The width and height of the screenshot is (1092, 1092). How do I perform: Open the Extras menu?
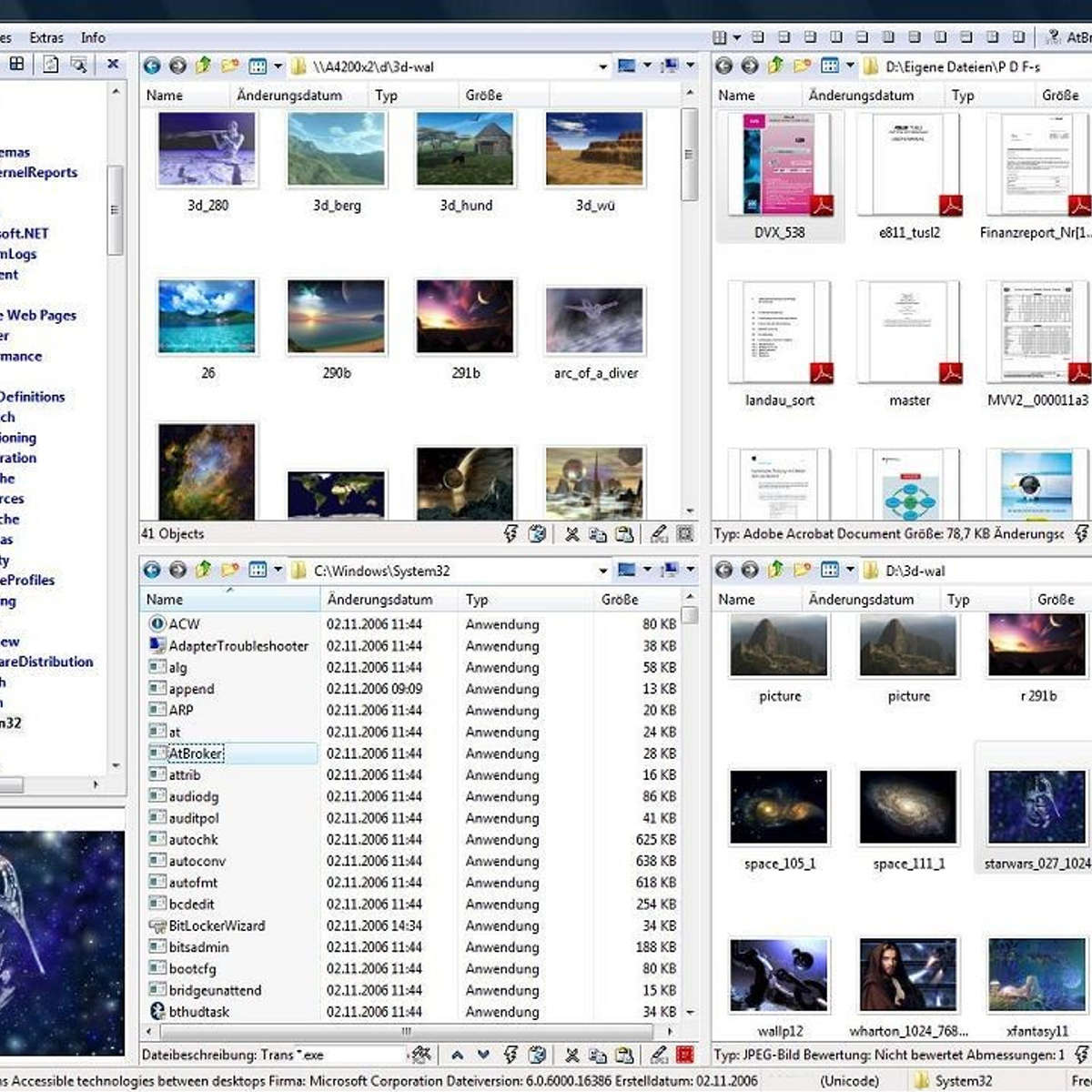[46, 37]
